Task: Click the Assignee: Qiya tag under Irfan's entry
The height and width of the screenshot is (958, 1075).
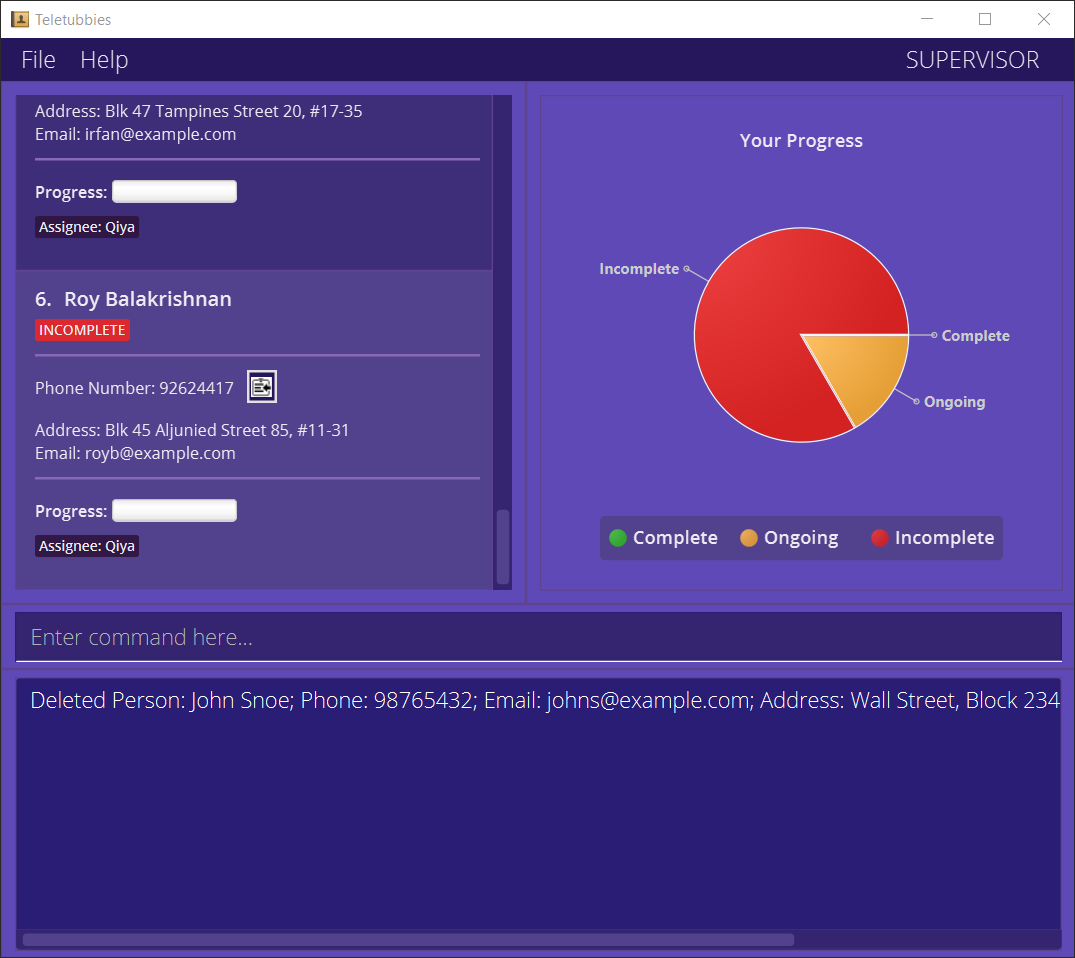Action: click(87, 227)
